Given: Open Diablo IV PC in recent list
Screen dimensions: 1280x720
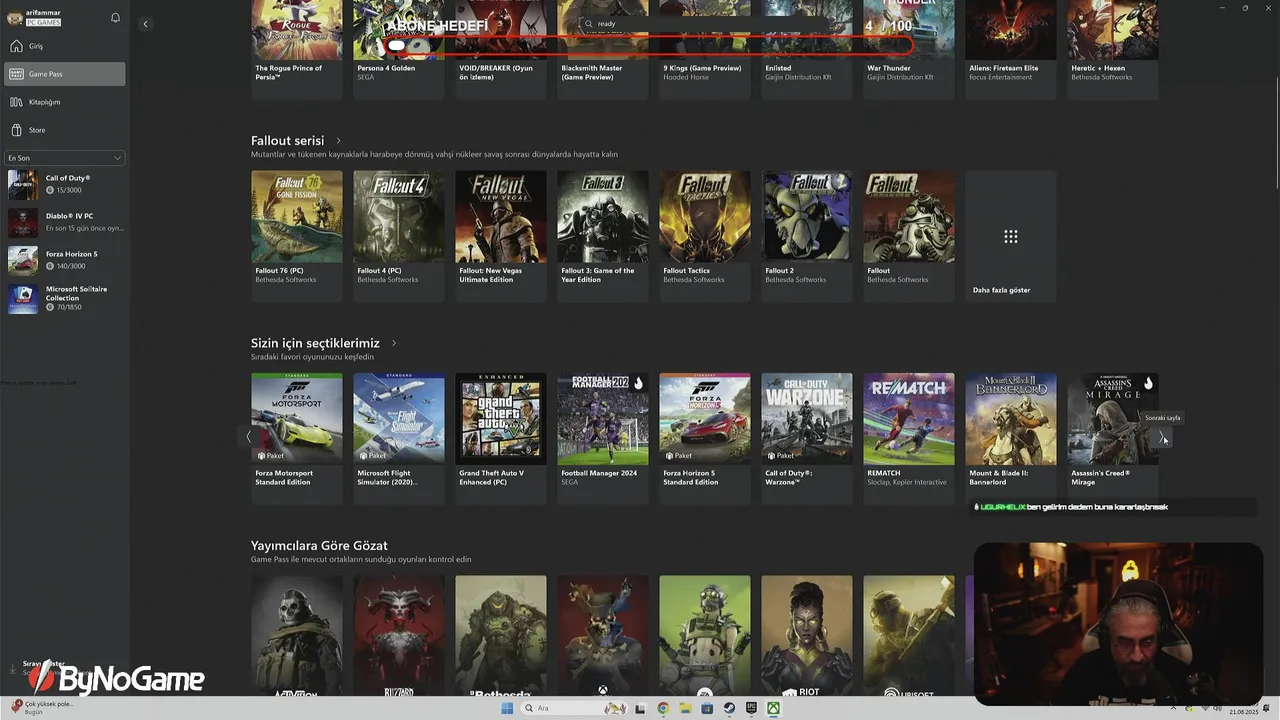Looking at the screenshot, I should [66, 222].
